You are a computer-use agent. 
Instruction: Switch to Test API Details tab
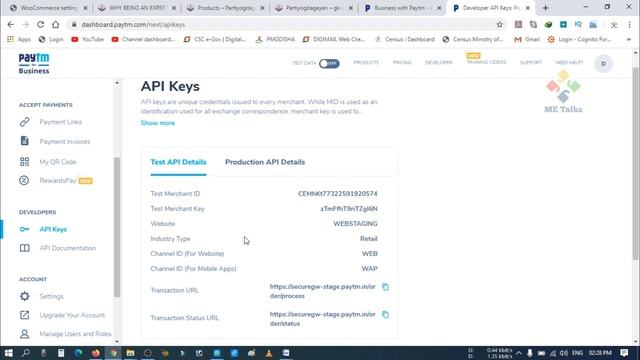pos(178,162)
